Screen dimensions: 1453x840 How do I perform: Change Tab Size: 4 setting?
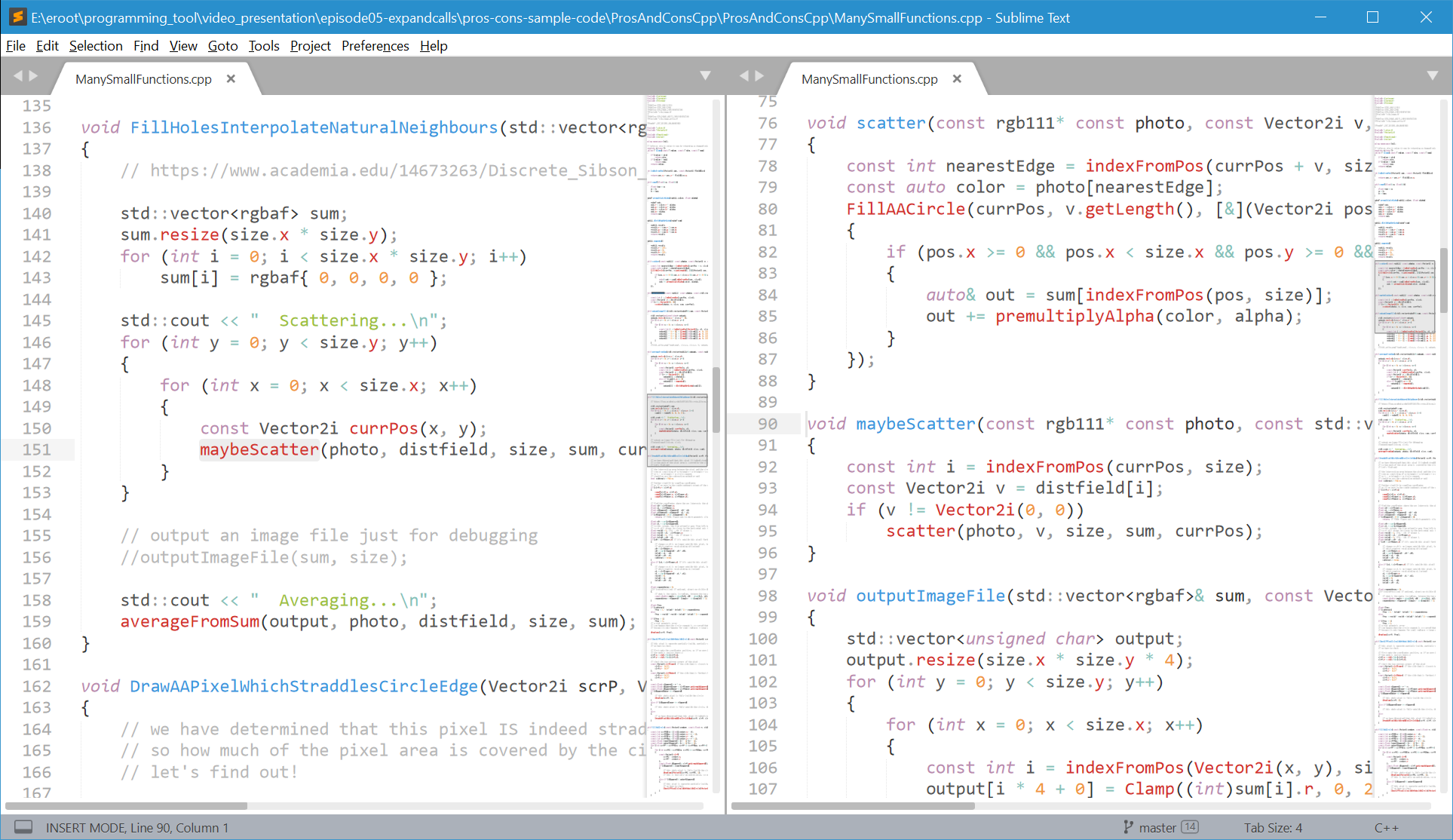(1273, 828)
